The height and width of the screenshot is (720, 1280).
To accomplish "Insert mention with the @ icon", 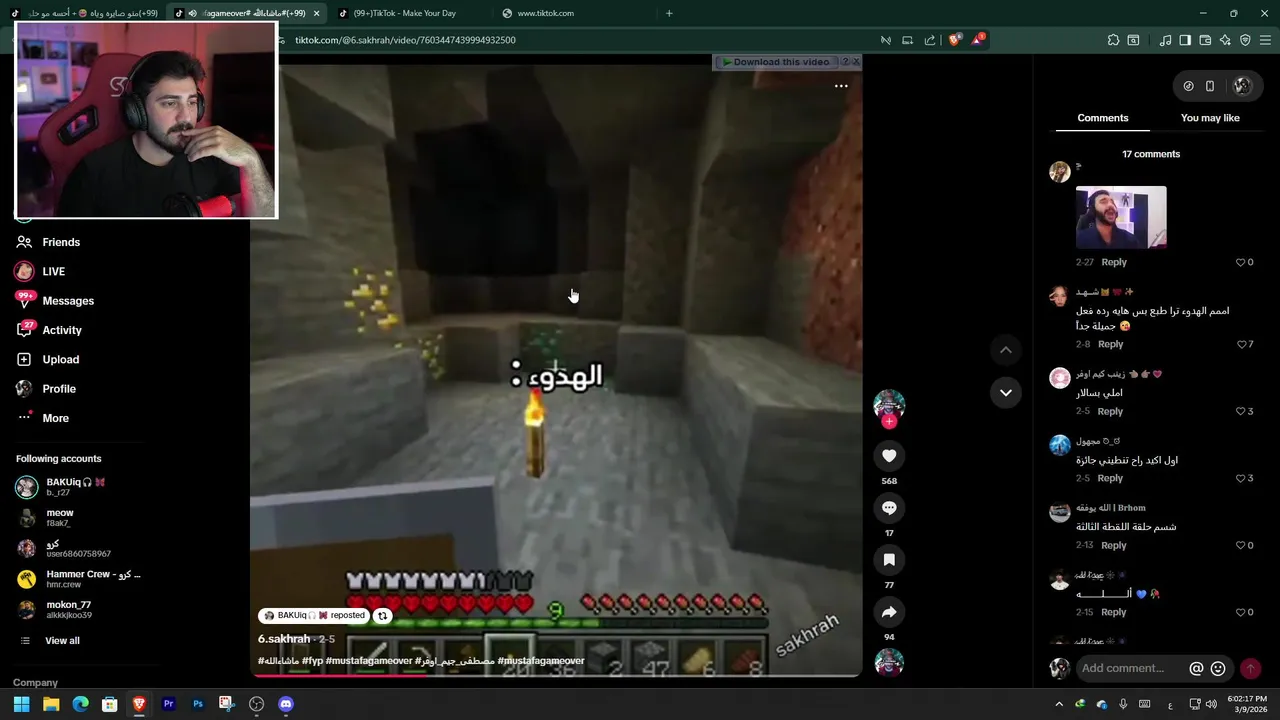I will [1196, 668].
